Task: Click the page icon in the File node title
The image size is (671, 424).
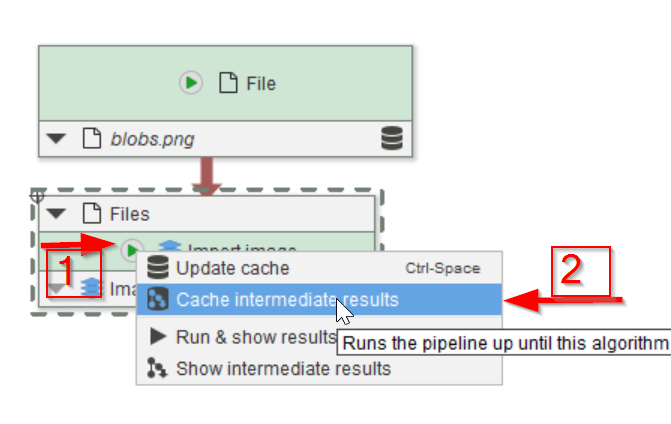Action: [226, 84]
